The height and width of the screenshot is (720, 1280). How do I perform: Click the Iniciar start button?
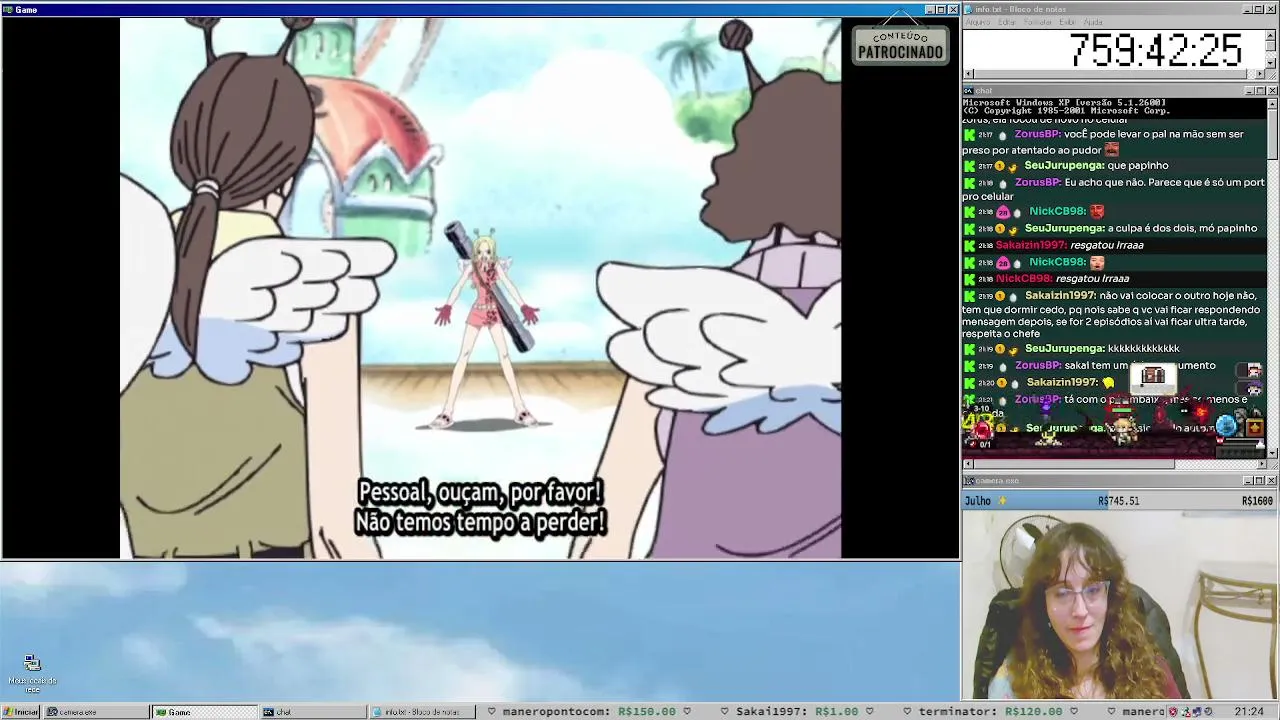point(20,712)
